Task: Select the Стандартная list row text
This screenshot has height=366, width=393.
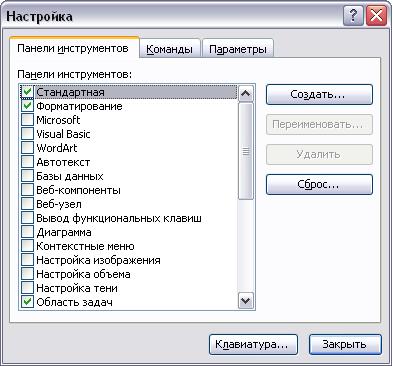Action: point(70,92)
